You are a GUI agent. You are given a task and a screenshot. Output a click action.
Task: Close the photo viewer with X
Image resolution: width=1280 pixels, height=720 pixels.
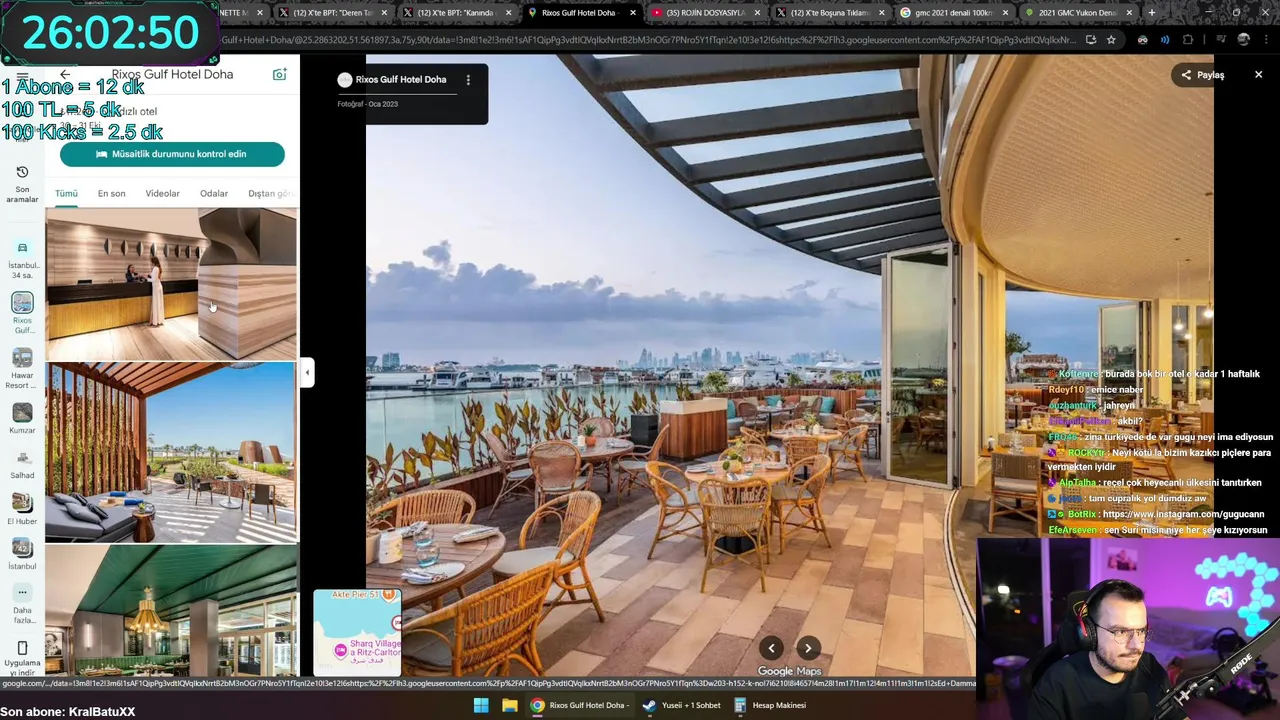point(1258,75)
